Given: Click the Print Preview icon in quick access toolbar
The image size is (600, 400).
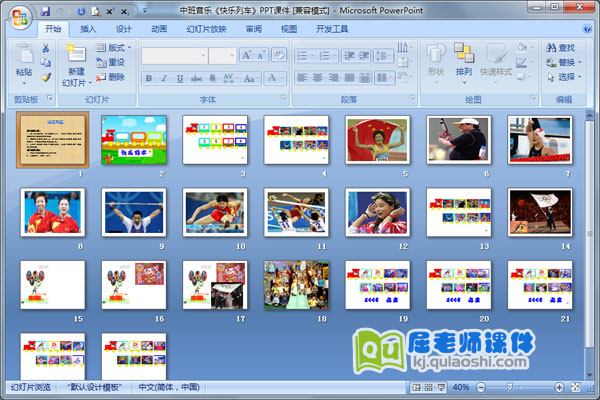Looking at the screenshot, I should point(96,11).
